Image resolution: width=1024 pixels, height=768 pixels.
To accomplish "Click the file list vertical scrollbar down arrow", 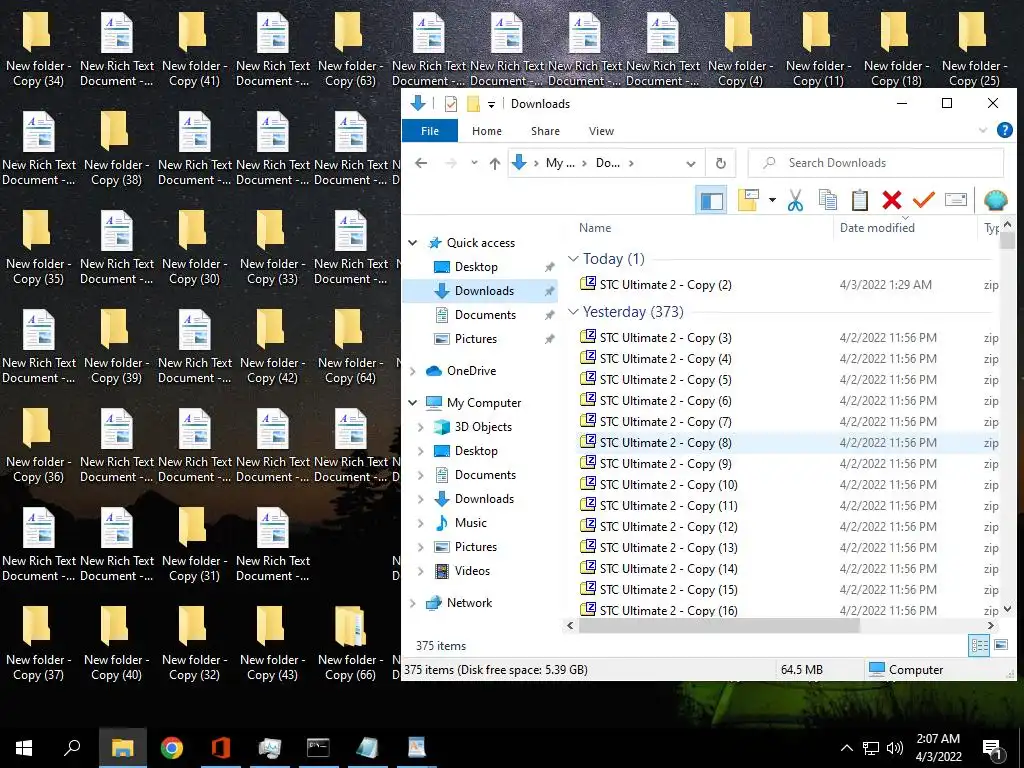I will pos(1007,609).
